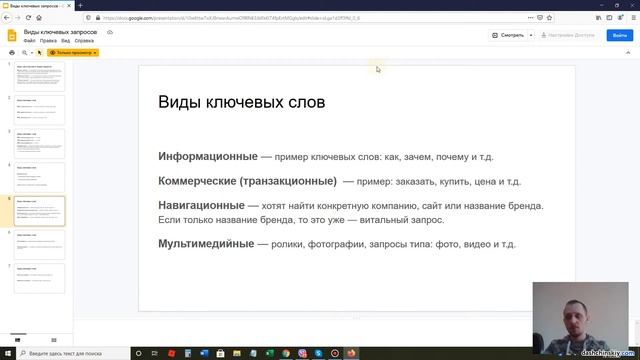640x360 pixels.
Task: Open Firefox hamburger menu
Action: click(x=633, y=18)
